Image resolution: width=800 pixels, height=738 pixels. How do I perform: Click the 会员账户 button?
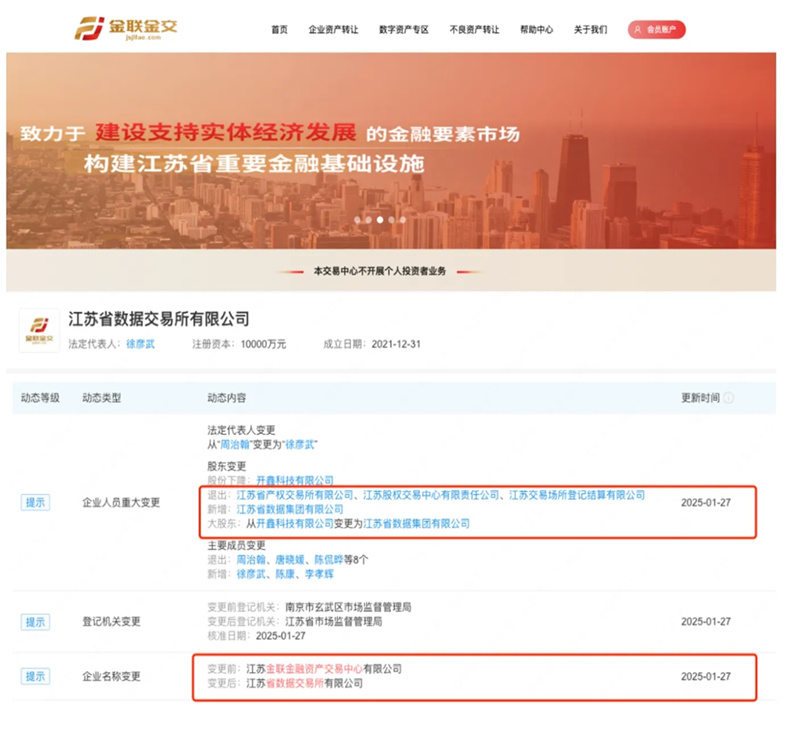(x=657, y=30)
